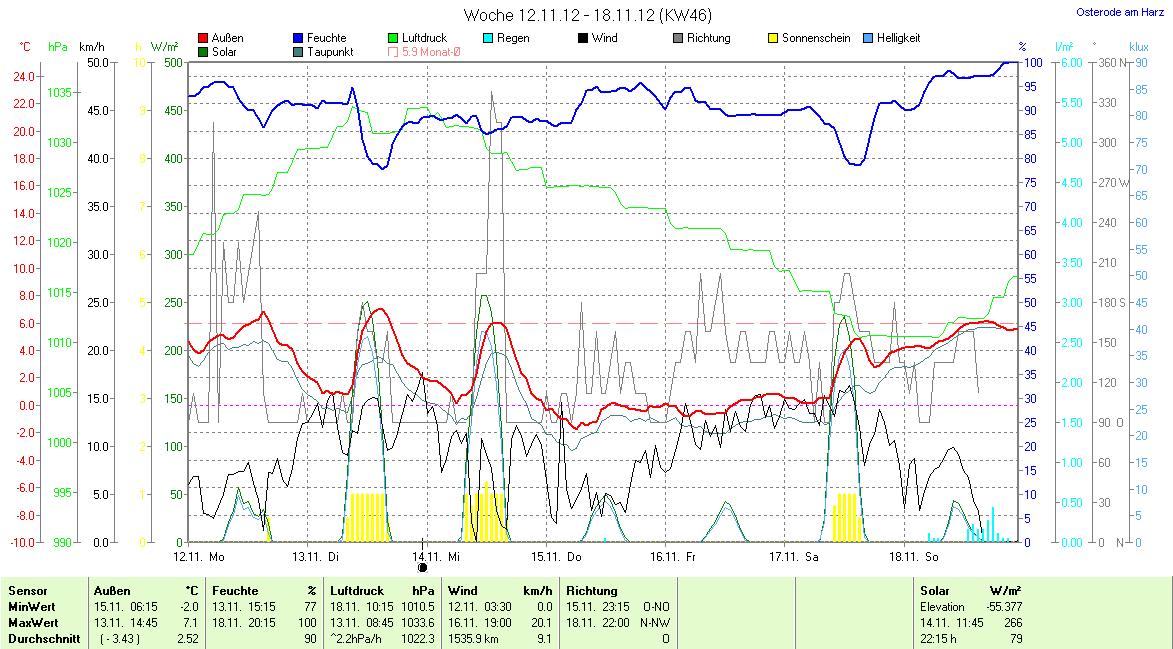
Task: Toggle the 5.9 Monat-Ø outline box
Action: [x=393, y=51]
